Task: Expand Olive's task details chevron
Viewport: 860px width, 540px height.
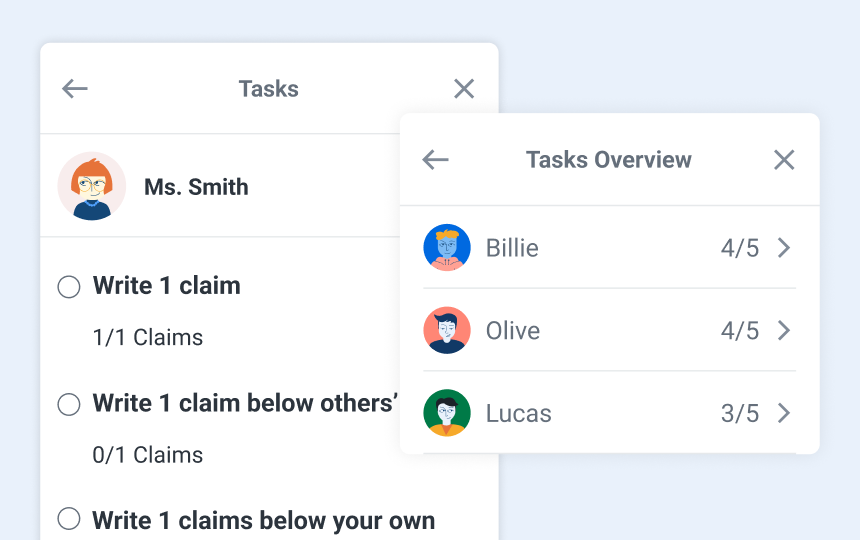Action: pyautogui.click(x=784, y=331)
